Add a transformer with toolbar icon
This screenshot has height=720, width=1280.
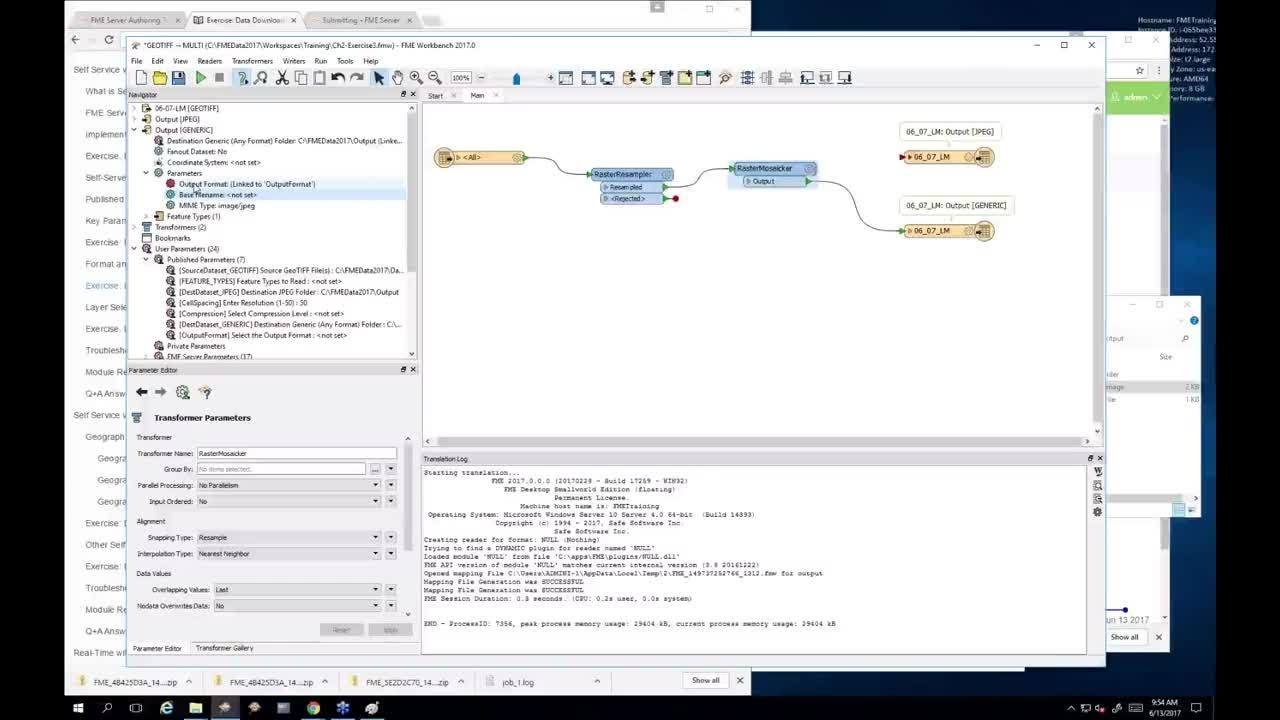coord(667,78)
